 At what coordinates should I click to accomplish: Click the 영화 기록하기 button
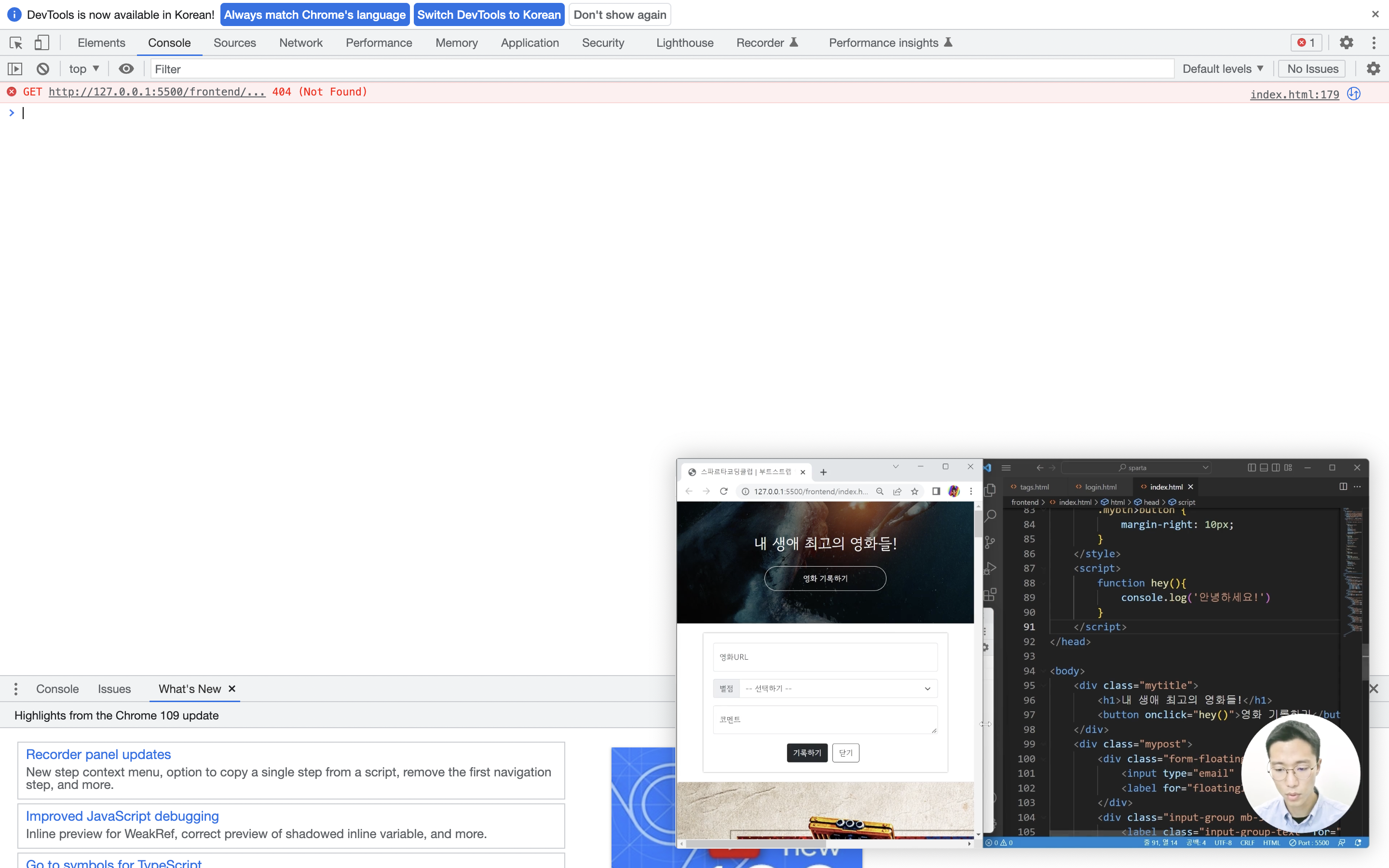click(825, 579)
